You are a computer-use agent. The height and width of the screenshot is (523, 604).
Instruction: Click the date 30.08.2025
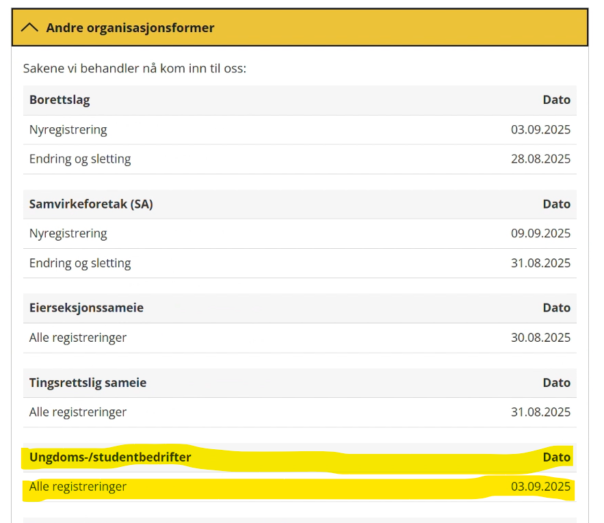tap(540, 338)
